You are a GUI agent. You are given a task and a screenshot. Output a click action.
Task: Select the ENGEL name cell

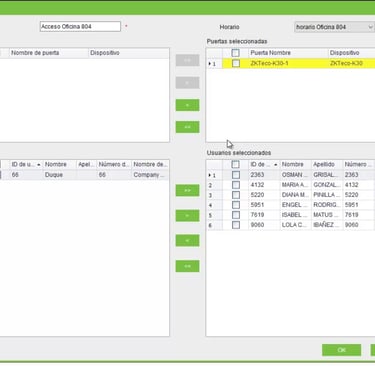click(295, 205)
